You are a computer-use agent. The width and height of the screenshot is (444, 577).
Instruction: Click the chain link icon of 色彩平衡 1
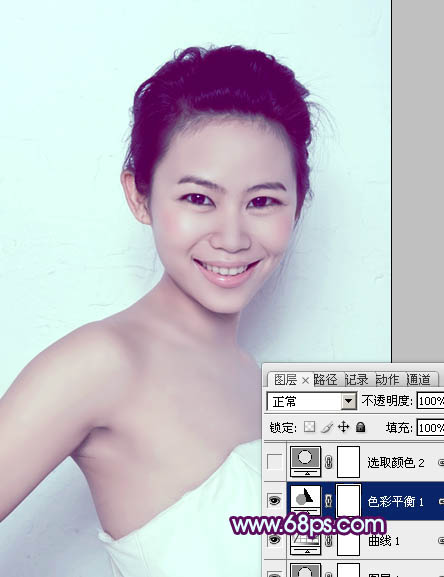[328, 500]
